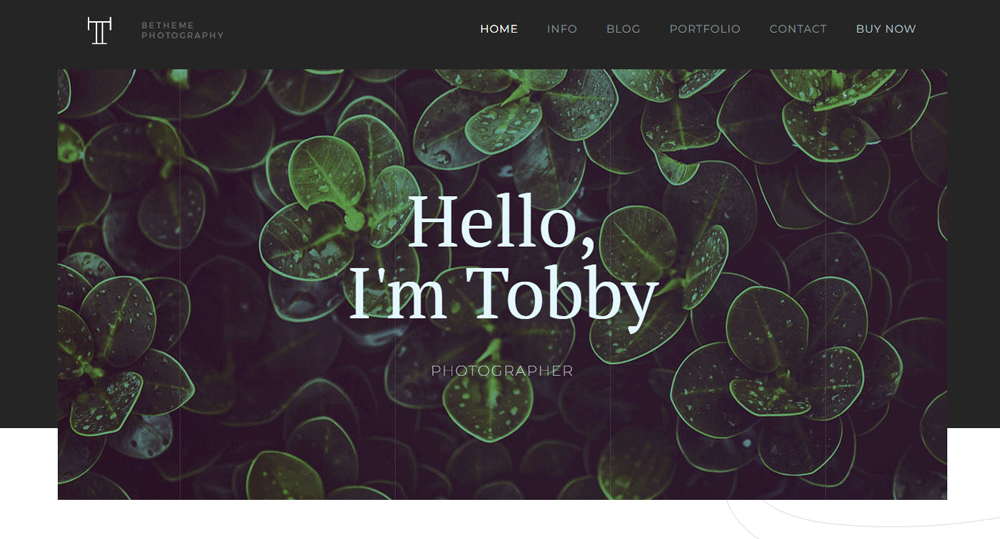Image resolution: width=1000 pixels, height=539 pixels.
Task: Open the BeTheme Photography site title
Action: coord(182,30)
